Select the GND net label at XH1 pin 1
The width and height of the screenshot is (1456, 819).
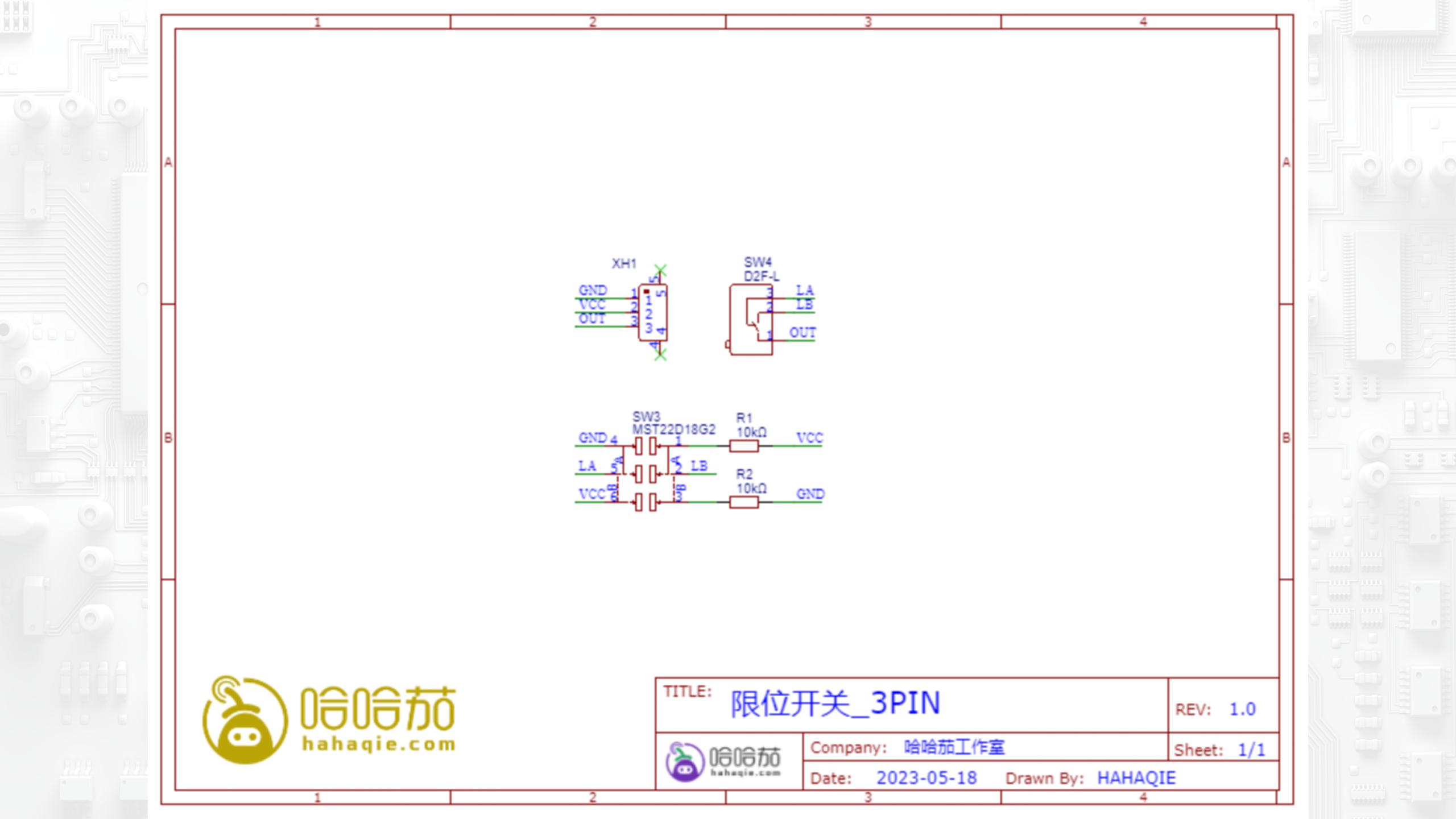(x=593, y=291)
